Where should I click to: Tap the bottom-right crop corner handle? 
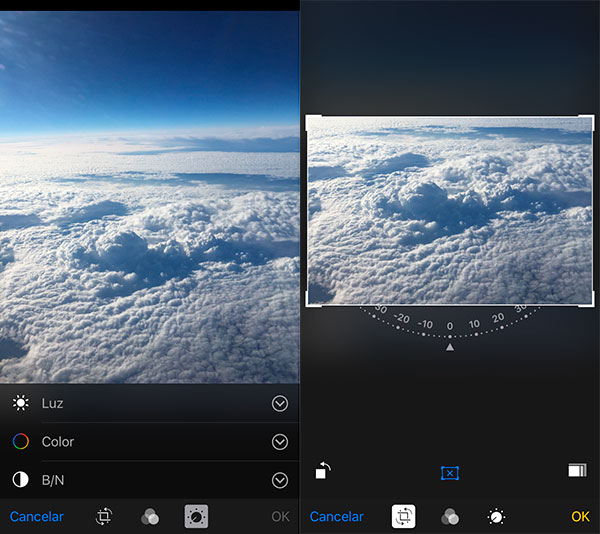tap(587, 299)
